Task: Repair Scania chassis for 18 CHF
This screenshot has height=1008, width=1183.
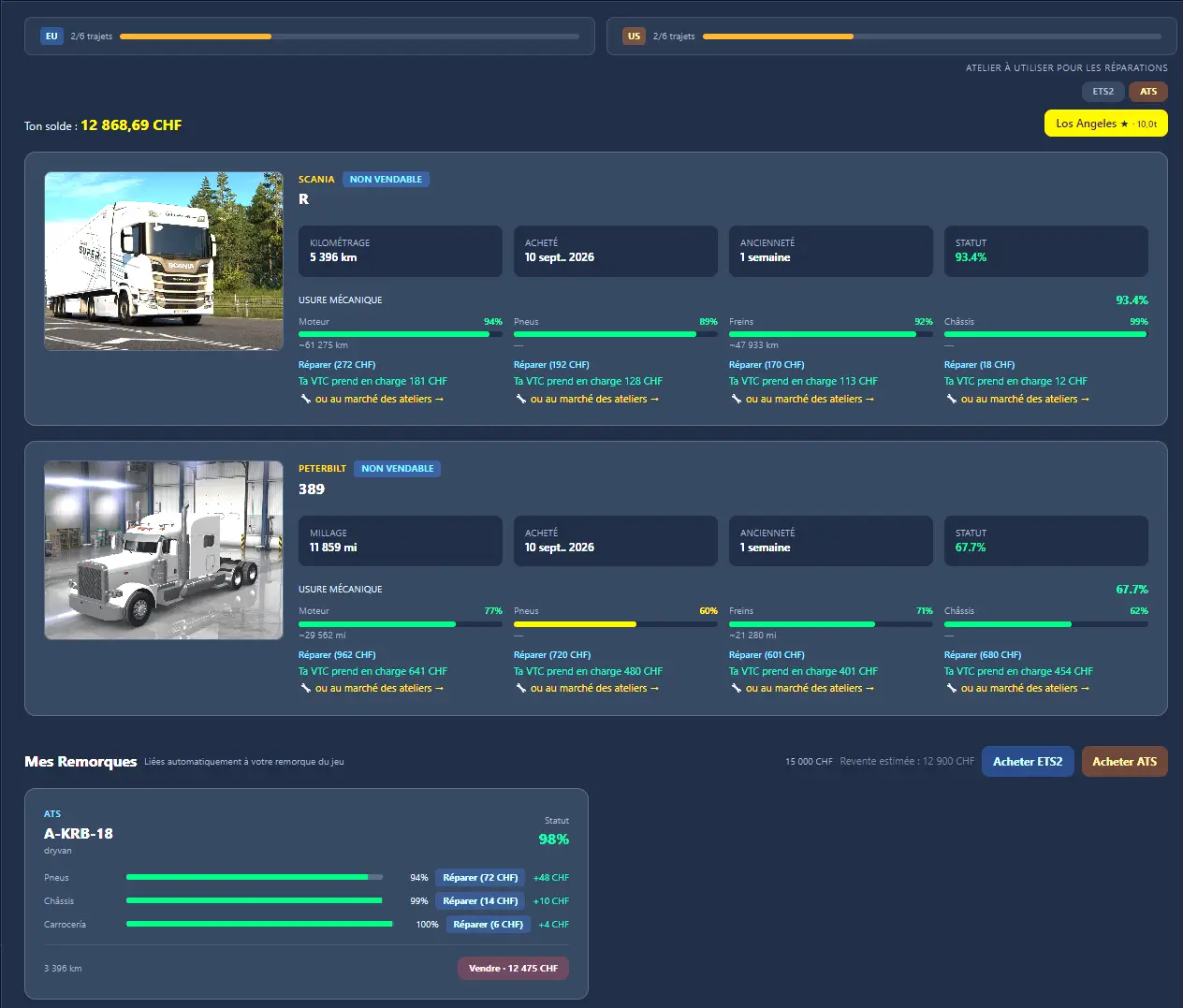Action: pyautogui.click(x=979, y=365)
